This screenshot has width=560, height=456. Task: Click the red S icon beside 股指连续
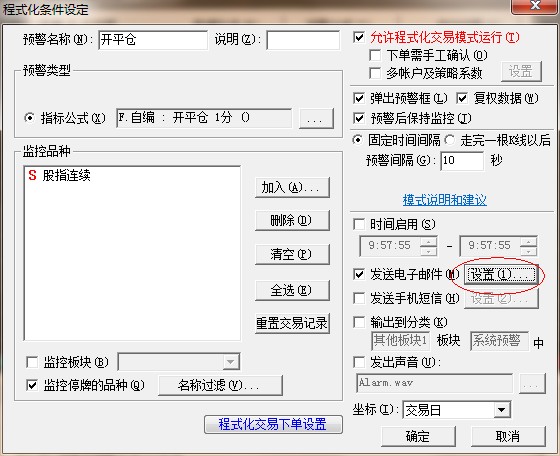coord(32,175)
